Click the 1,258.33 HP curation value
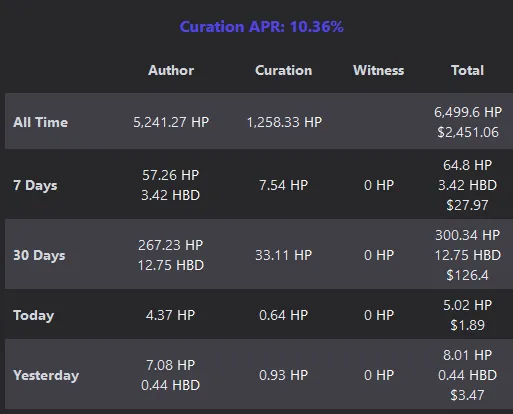 click(284, 122)
